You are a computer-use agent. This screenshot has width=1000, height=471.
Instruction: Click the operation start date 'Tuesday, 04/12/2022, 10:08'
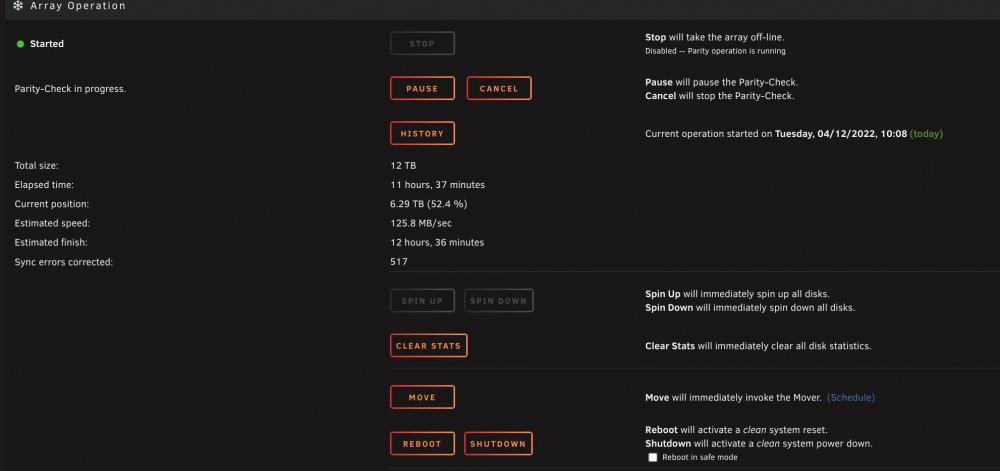click(841, 134)
